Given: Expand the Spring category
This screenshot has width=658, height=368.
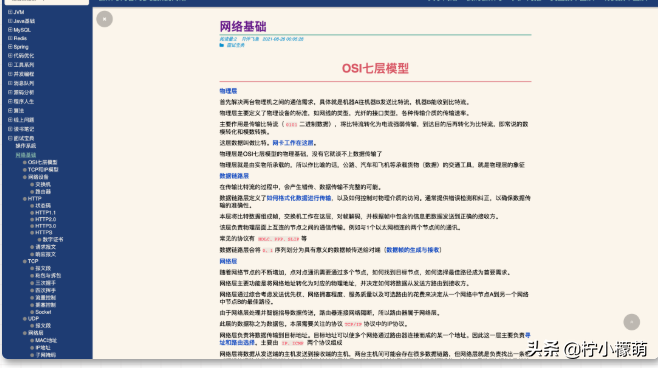Looking at the screenshot, I should [x=10, y=47].
